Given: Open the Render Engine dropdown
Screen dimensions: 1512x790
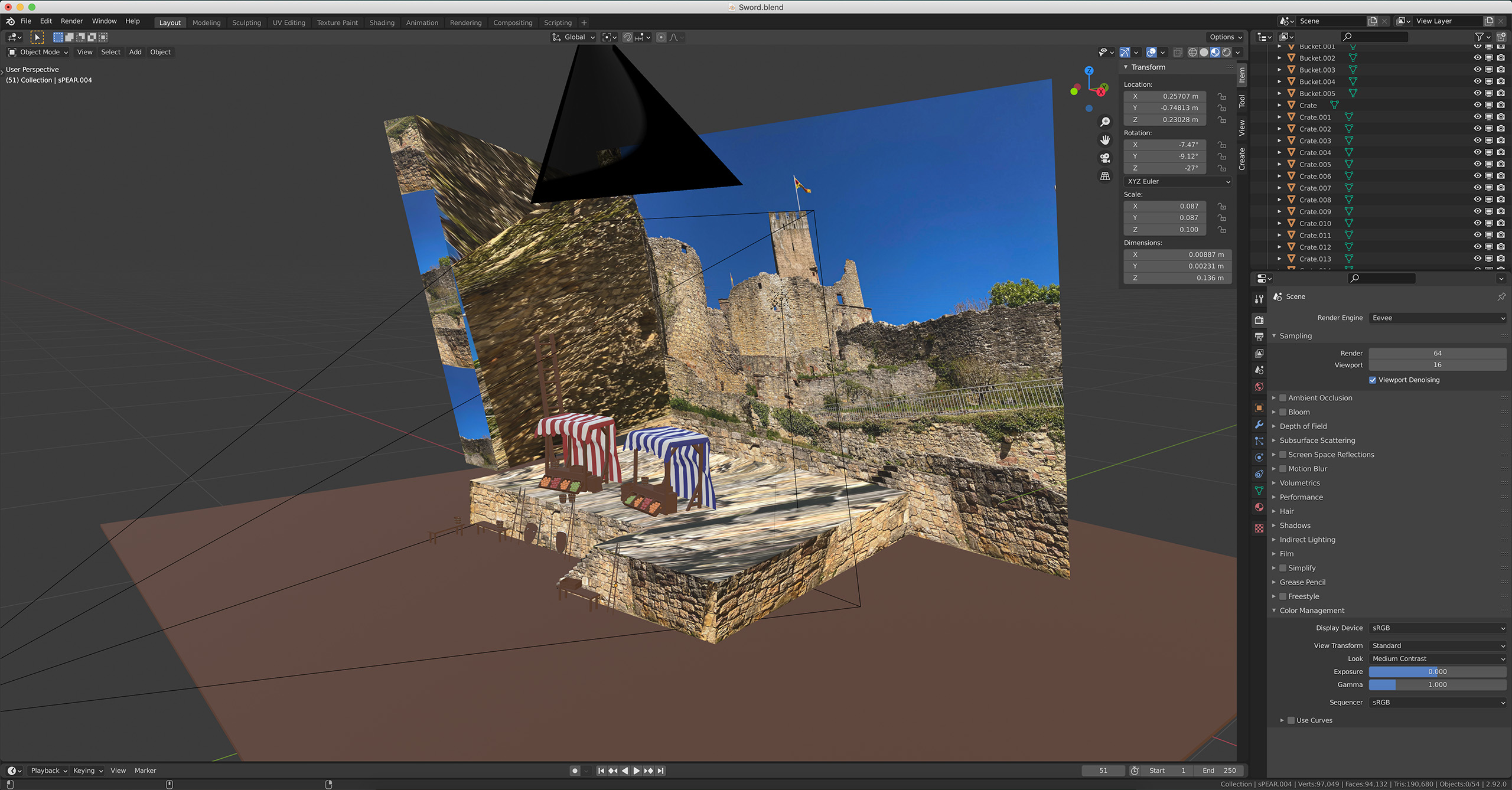Looking at the screenshot, I should (1438, 318).
